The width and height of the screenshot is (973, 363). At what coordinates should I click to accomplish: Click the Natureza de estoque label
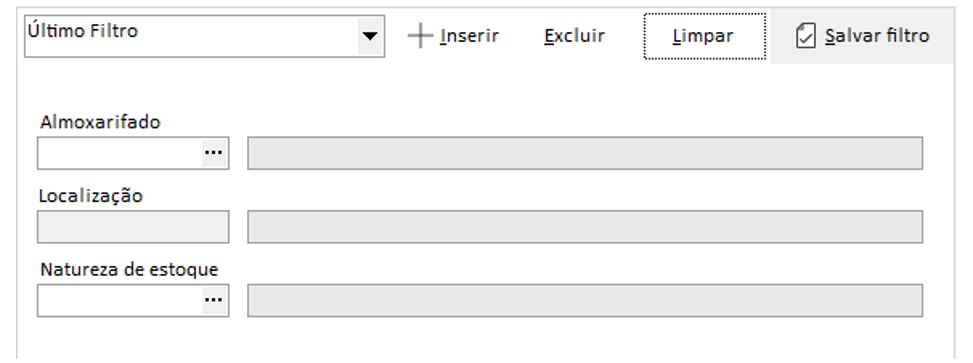[129, 270]
